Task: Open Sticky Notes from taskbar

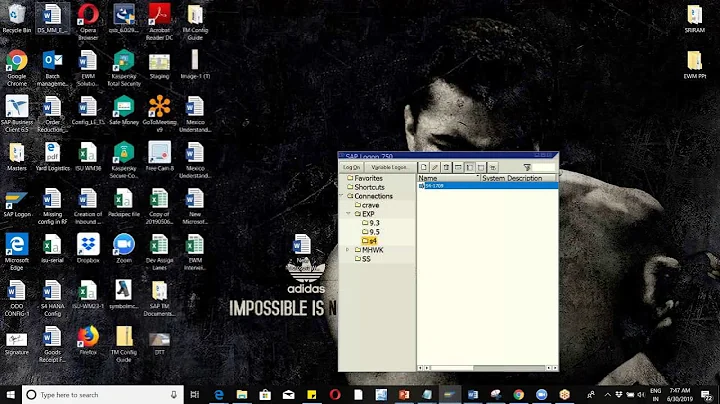Action: (x=311, y=395)
